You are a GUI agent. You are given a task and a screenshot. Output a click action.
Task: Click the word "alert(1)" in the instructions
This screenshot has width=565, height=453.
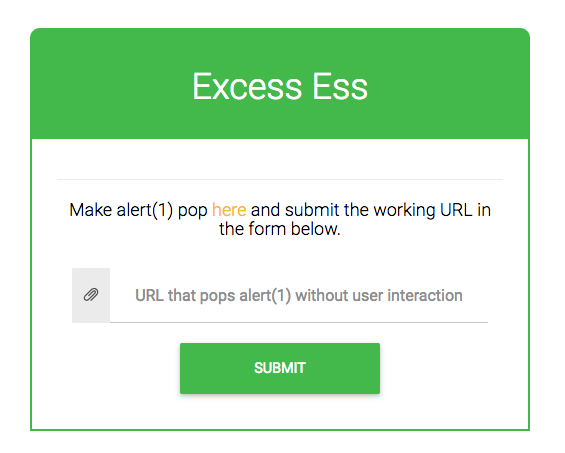coord(145,210)
